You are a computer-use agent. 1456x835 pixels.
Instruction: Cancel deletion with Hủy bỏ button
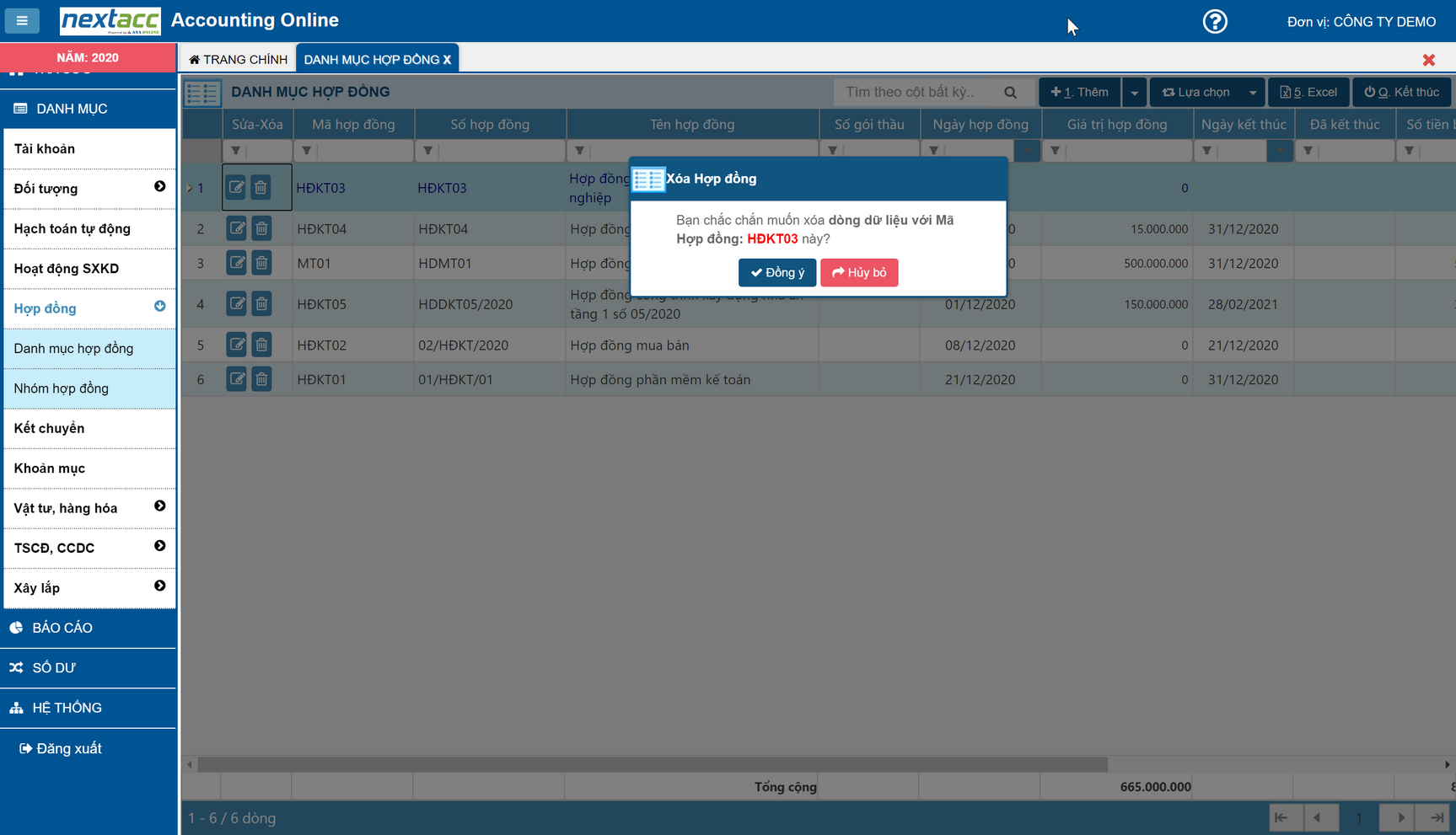[x=858, y=273]
